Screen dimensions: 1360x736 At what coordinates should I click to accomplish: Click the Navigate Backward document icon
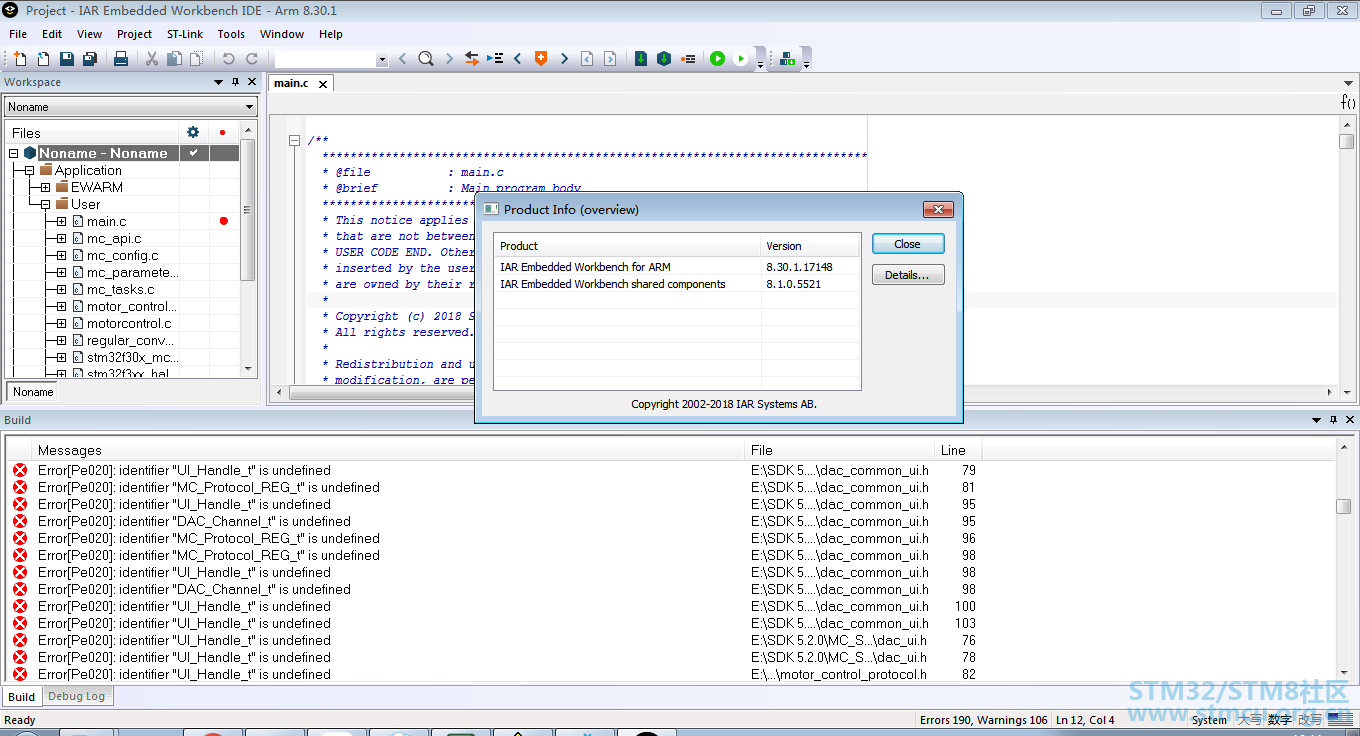coord(587,59)
